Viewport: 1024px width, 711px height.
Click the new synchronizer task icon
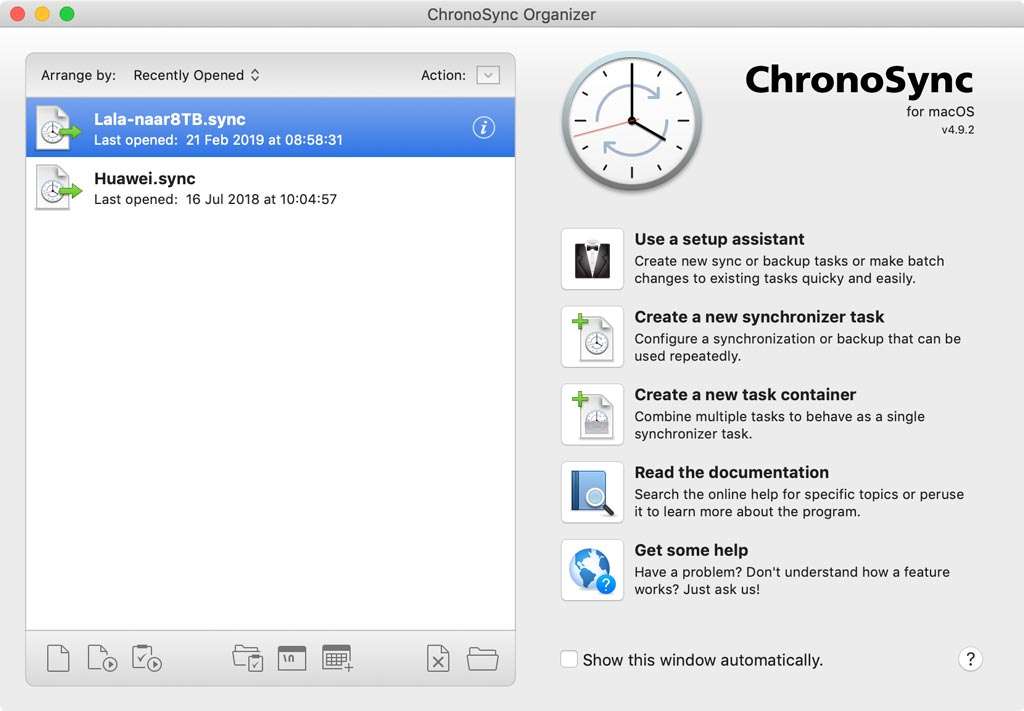click(592, 337)
